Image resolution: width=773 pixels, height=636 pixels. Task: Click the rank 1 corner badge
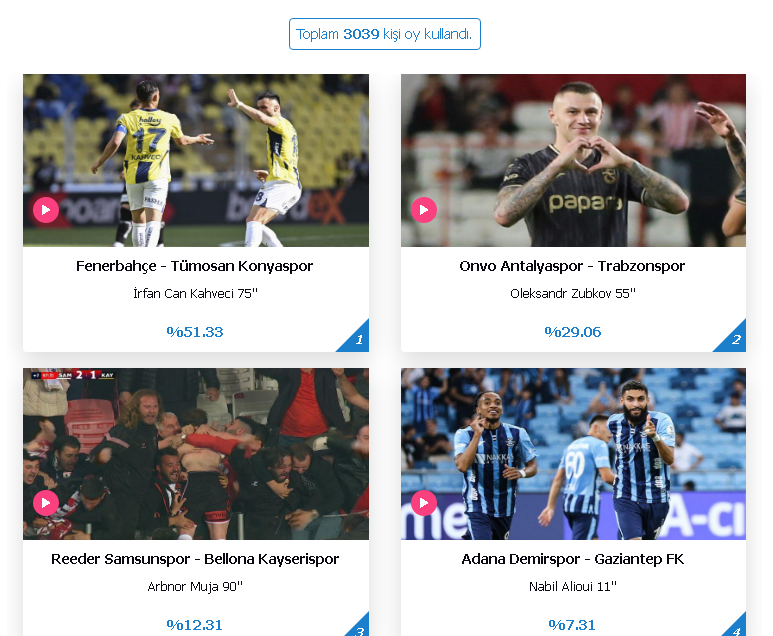tap(357, 338)
